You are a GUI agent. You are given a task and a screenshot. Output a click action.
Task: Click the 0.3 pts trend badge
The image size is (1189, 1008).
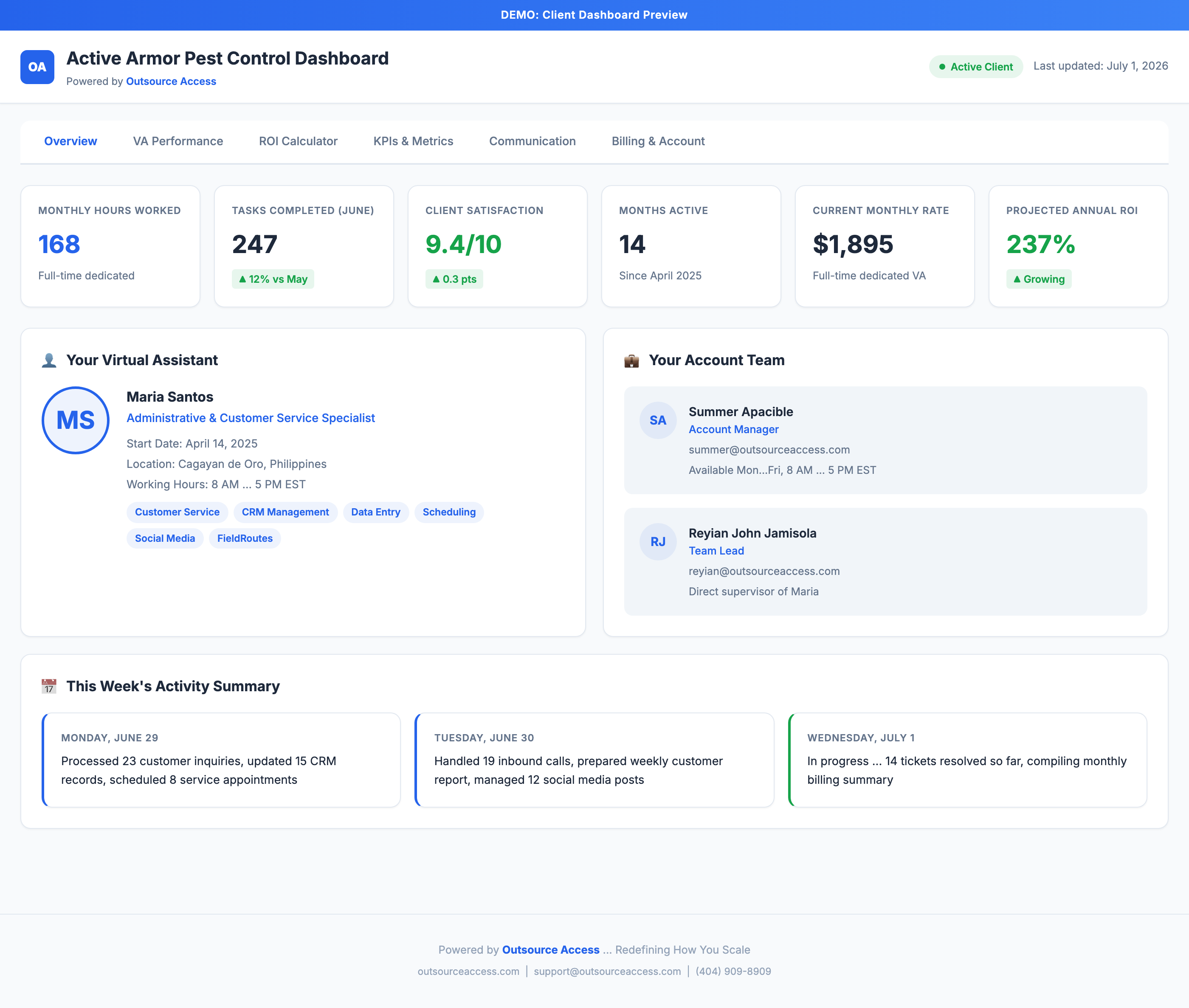click(454, 279)
